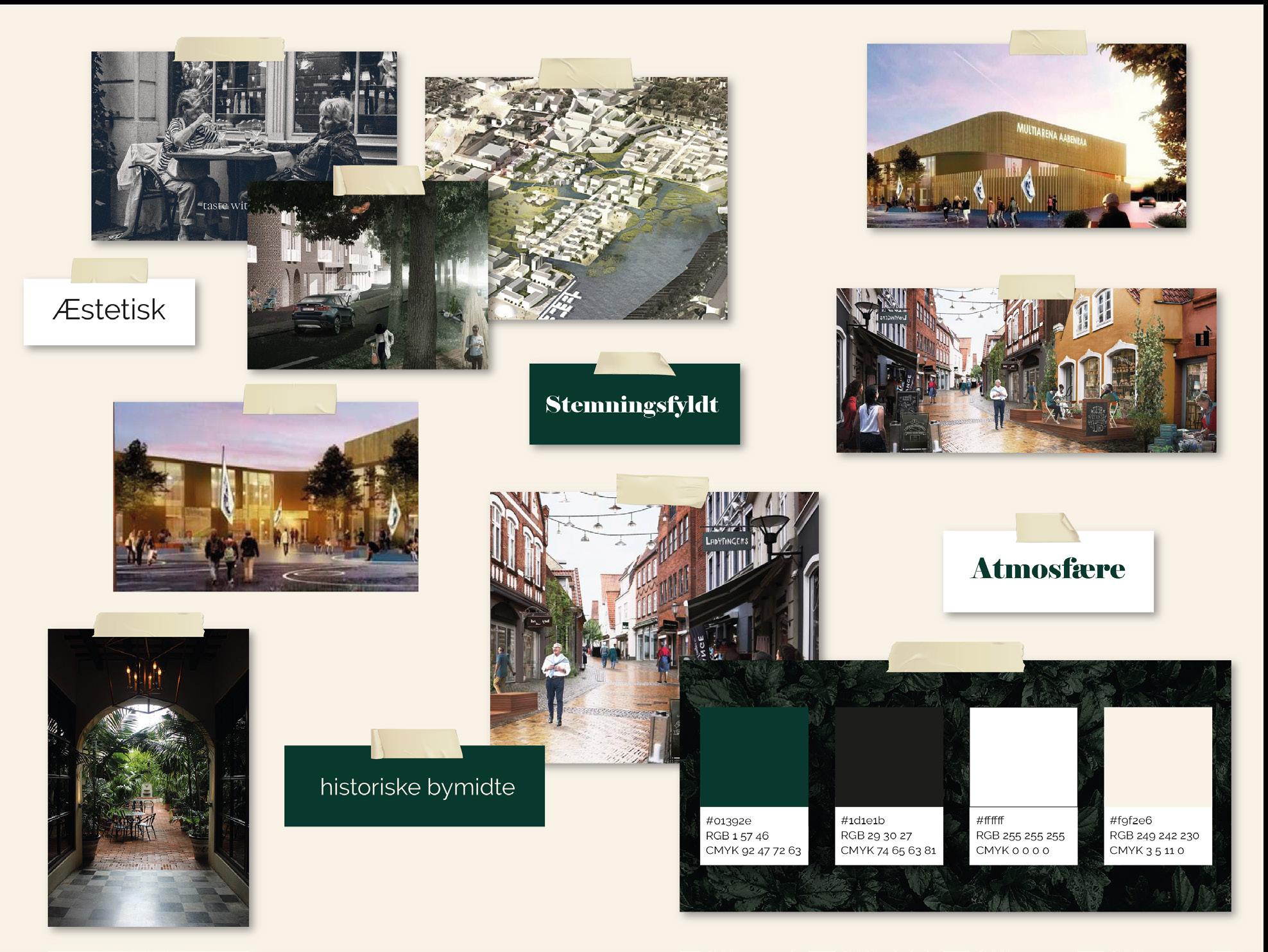
Task: Select the RGB 249 242 230 text
Action: [x=1154, y=836]
